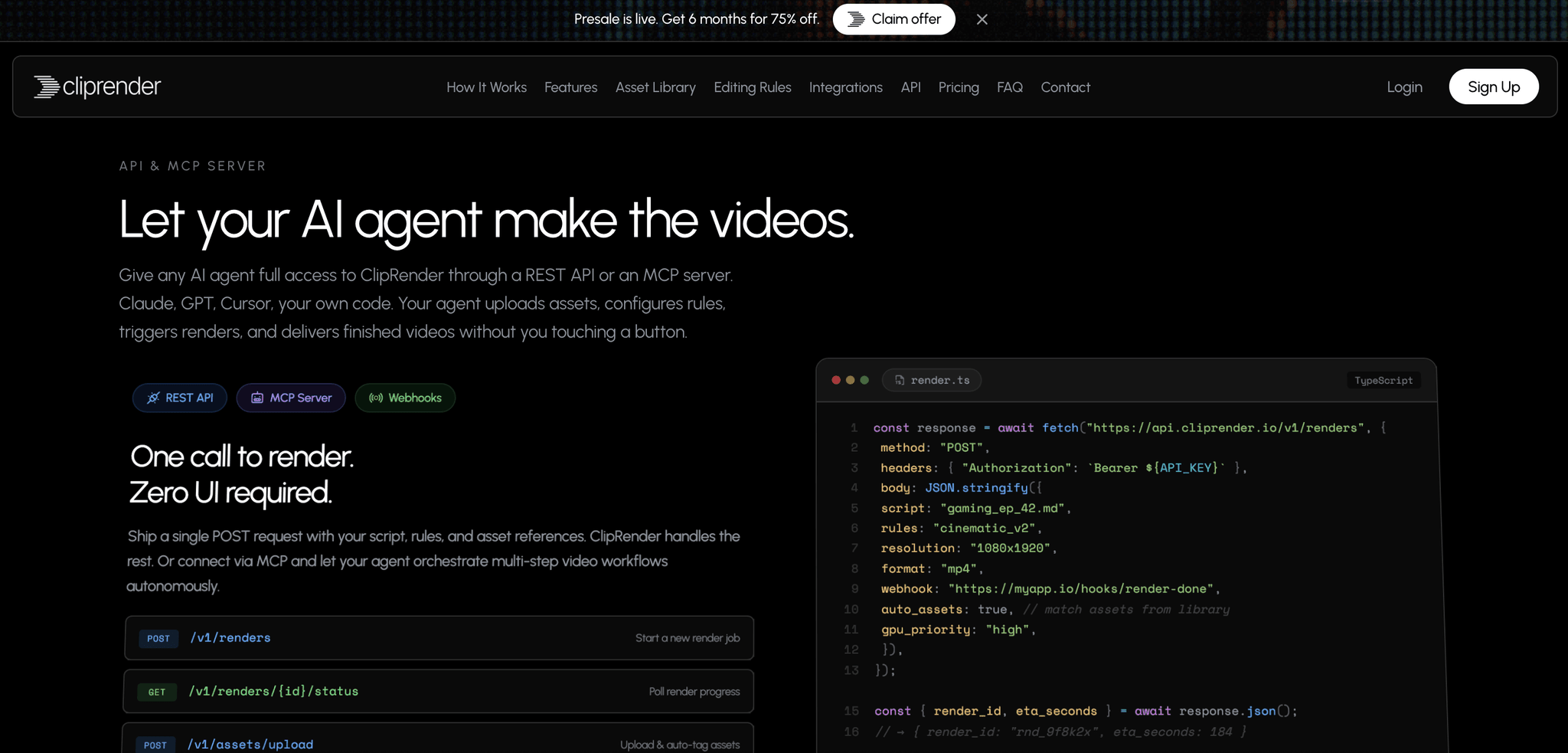1568x753 pixels.
Task: Open Integrations from the navbar
Action: pyautogui.click(x=845, y=87)
